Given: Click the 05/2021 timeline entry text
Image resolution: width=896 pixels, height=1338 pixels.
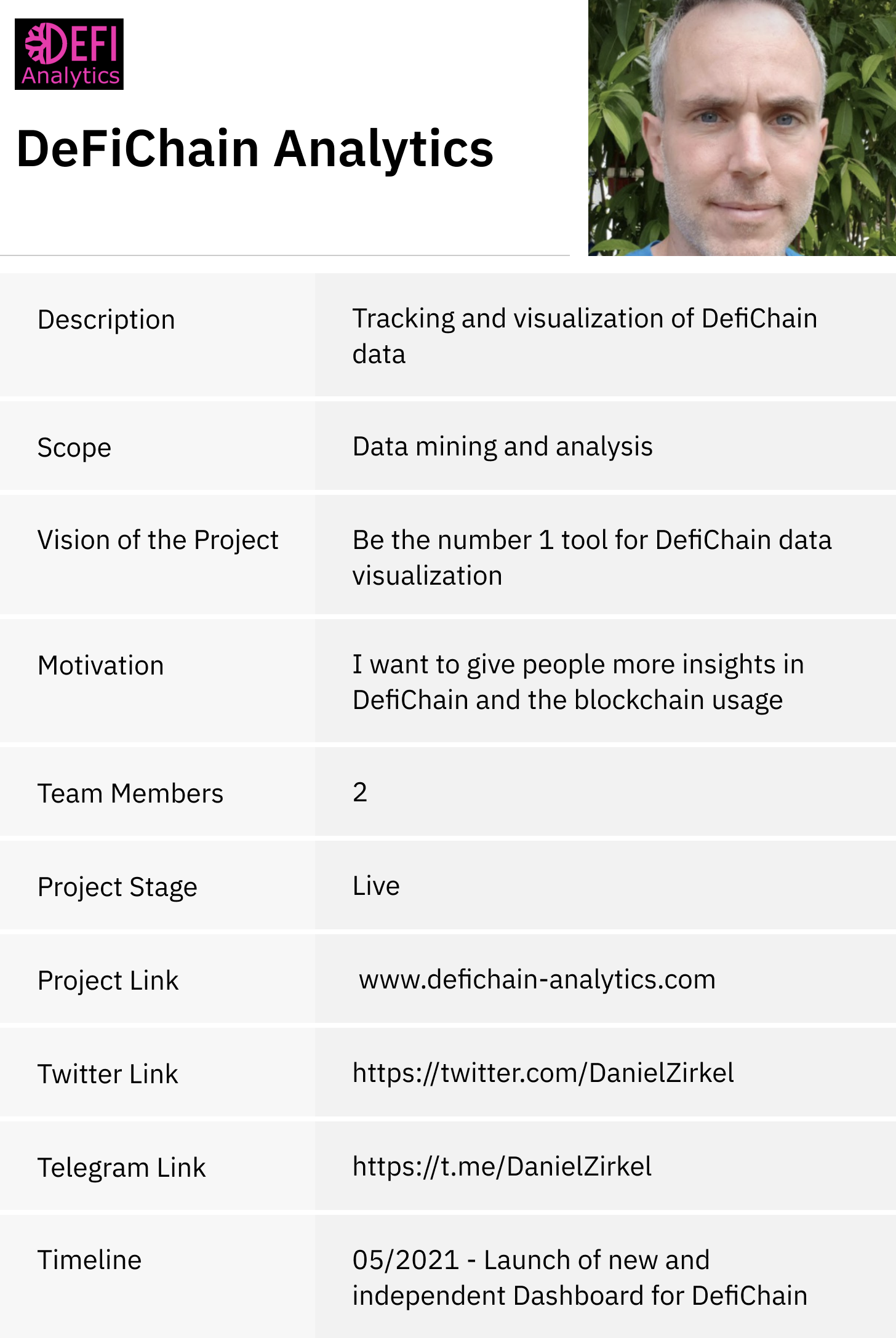Looking at the screenshot, I should point(580,1278).
